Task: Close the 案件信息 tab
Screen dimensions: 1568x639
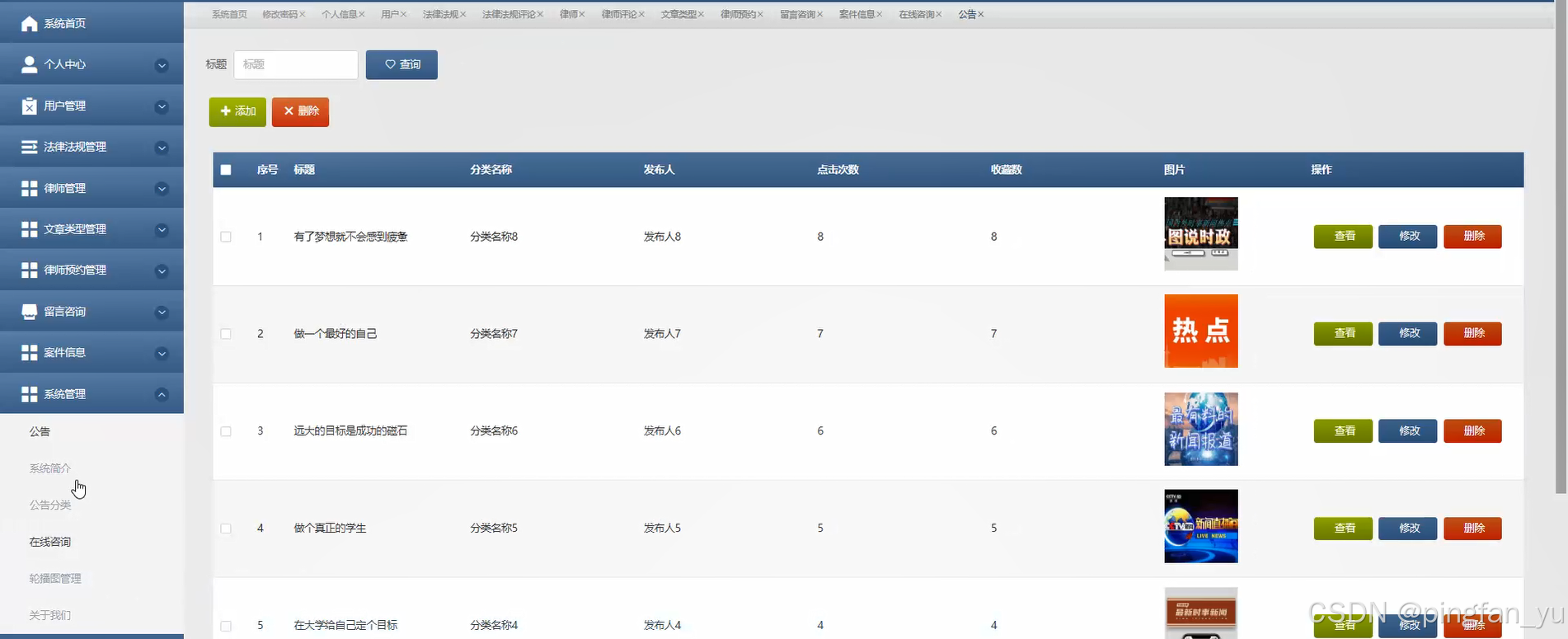Action: click(880, 15)
